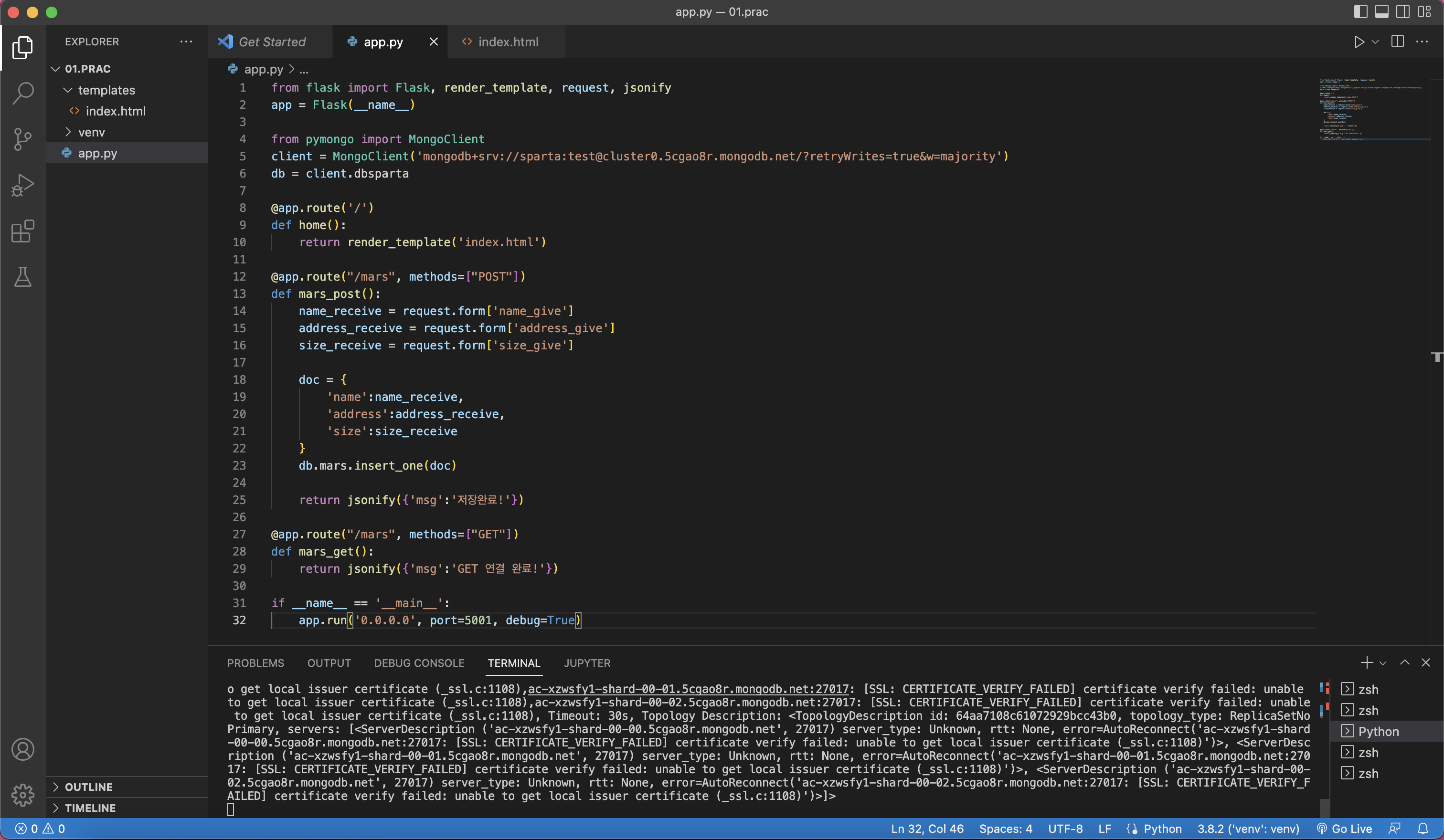This screenshot has height=840, width=1444.
Task: Click the code minimap preview
Action: [x=1374, y=110]
